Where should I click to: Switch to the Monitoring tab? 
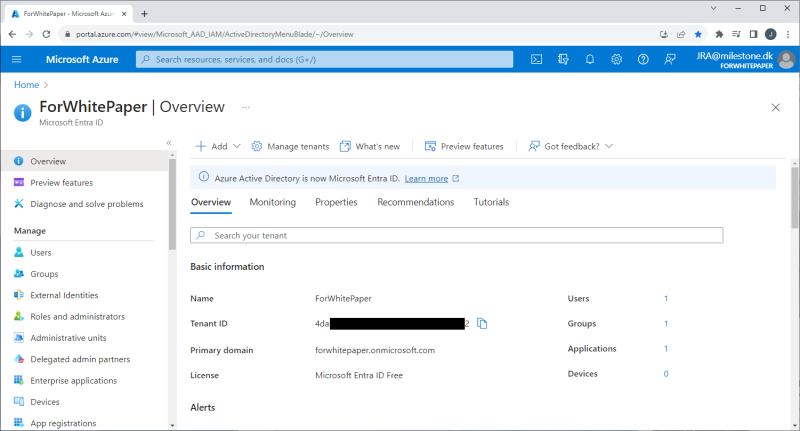272,202
